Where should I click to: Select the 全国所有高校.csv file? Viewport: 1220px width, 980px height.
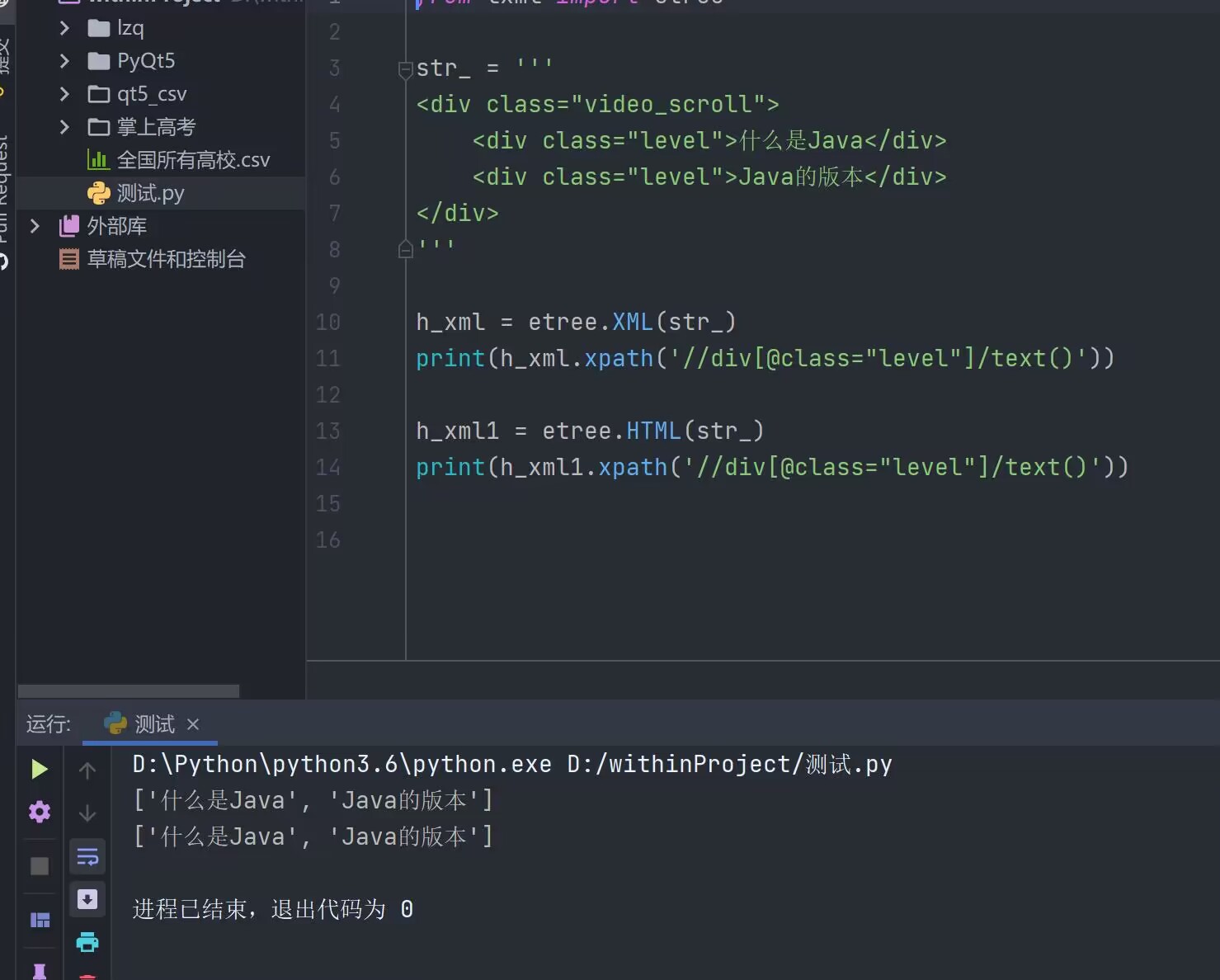coord(193,160)
